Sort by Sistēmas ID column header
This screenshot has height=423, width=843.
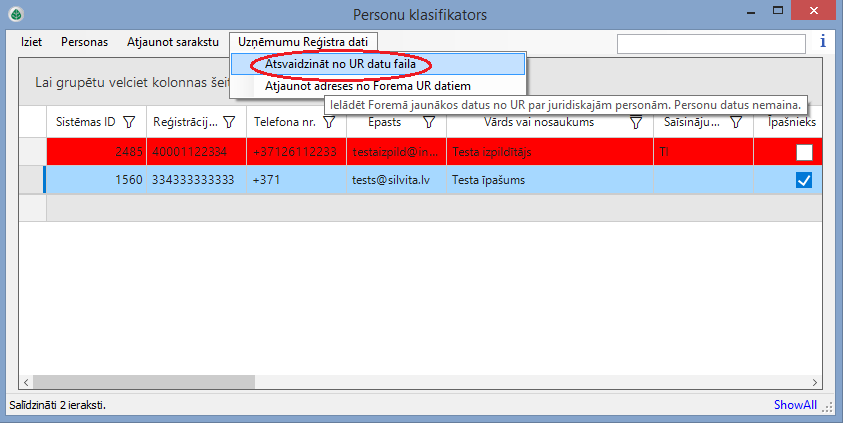85,122
